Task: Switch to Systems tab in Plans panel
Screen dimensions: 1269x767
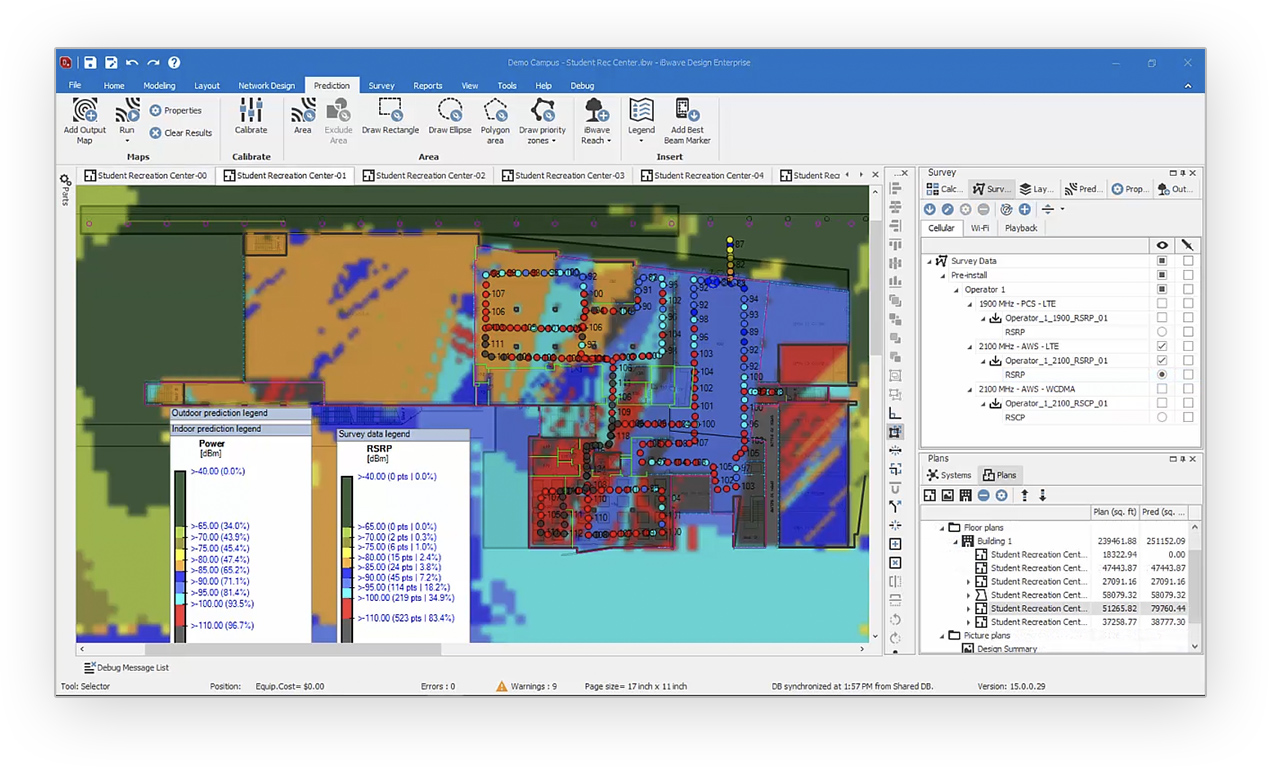Action: (x=949, y=475)
